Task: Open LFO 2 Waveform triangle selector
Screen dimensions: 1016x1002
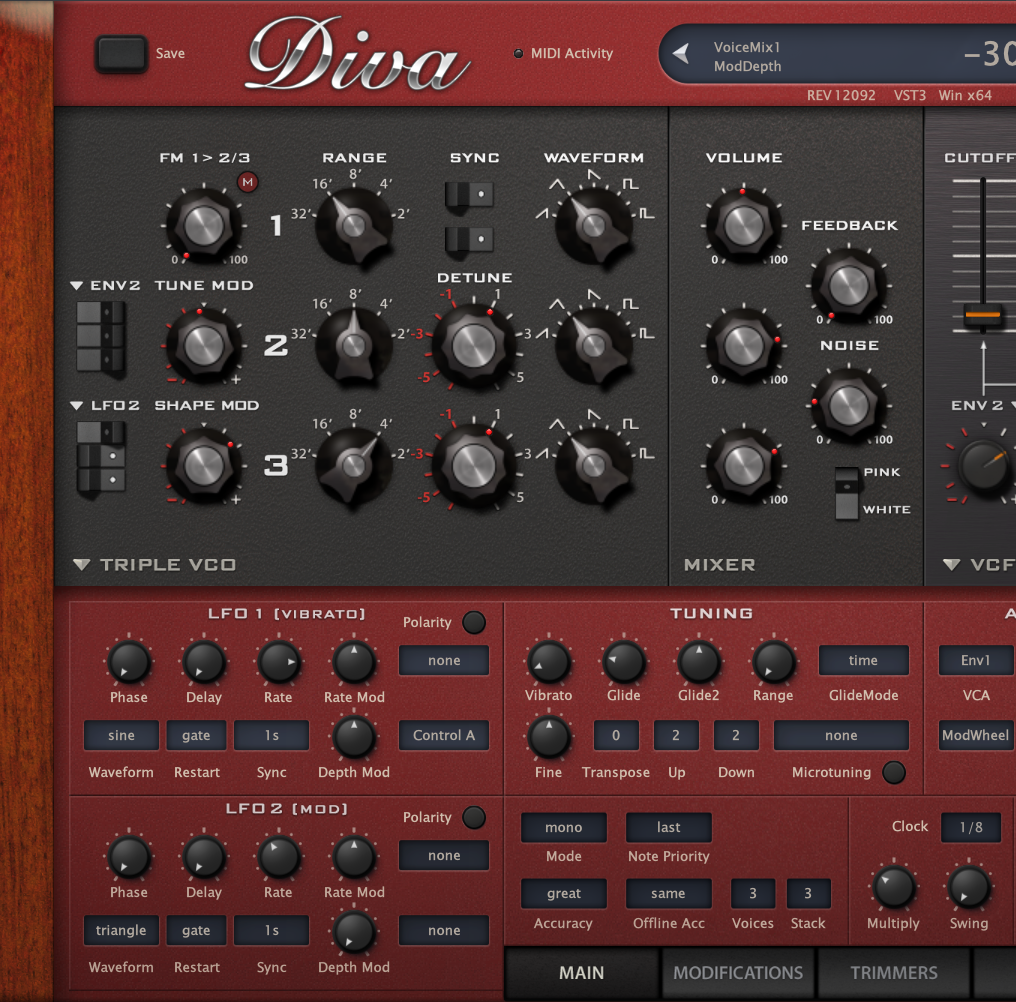Action: coord(121,930)
